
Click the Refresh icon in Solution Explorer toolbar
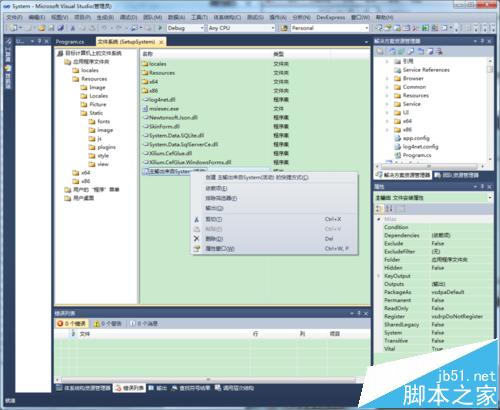point(402,51)
